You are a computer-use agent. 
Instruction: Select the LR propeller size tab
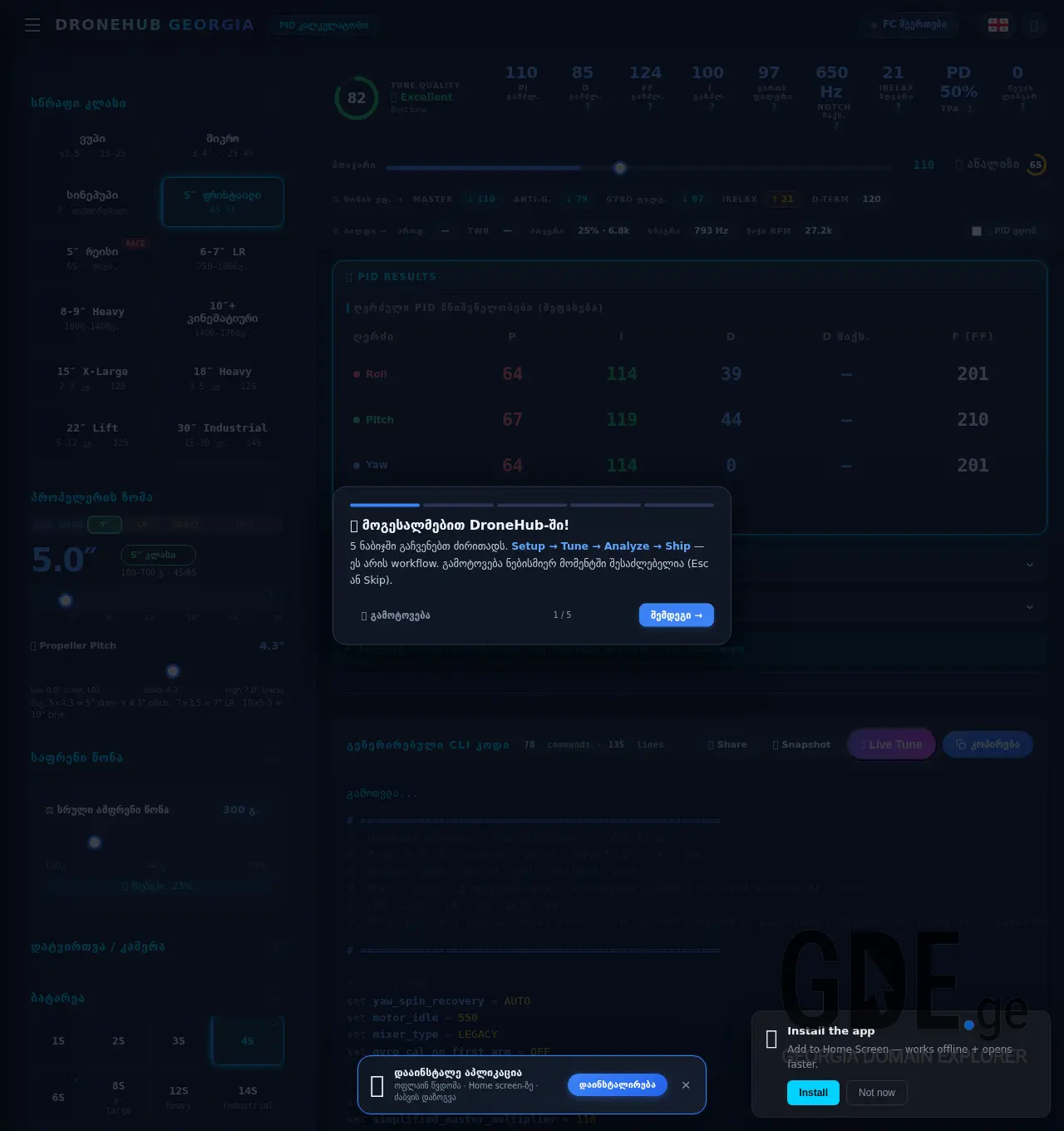point(142,525)
